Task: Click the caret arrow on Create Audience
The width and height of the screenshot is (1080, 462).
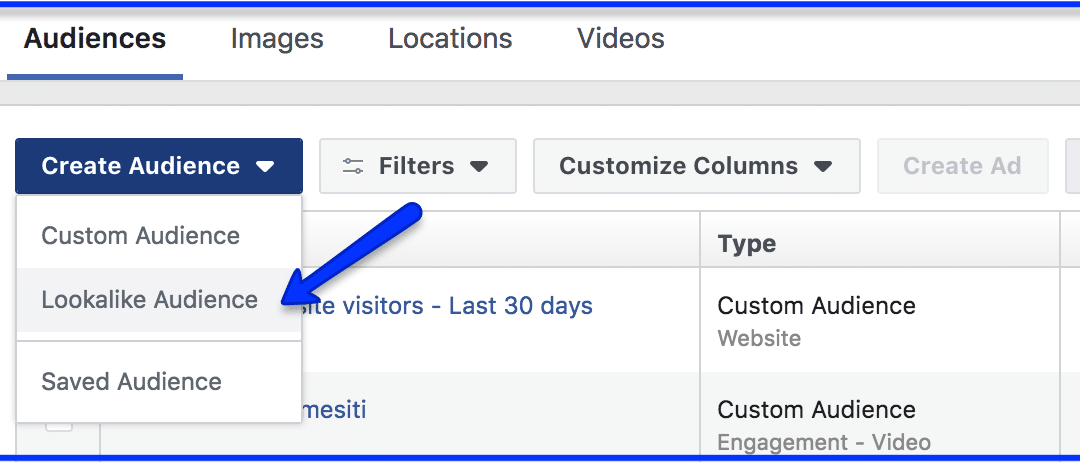Action: pyautogui.click(x=264, y=167)
